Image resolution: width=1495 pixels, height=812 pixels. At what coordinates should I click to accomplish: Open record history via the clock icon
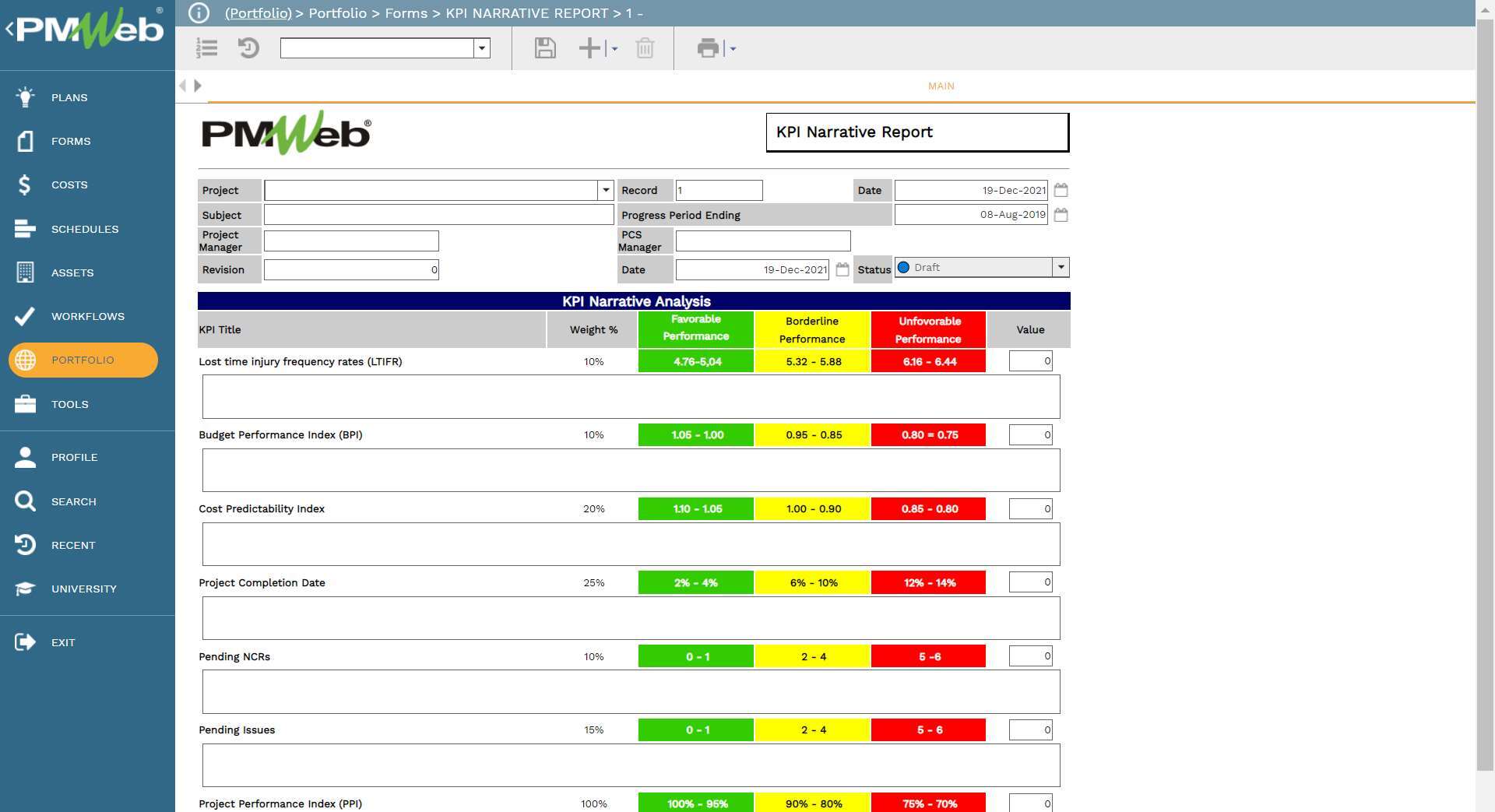tap(248, 48)
